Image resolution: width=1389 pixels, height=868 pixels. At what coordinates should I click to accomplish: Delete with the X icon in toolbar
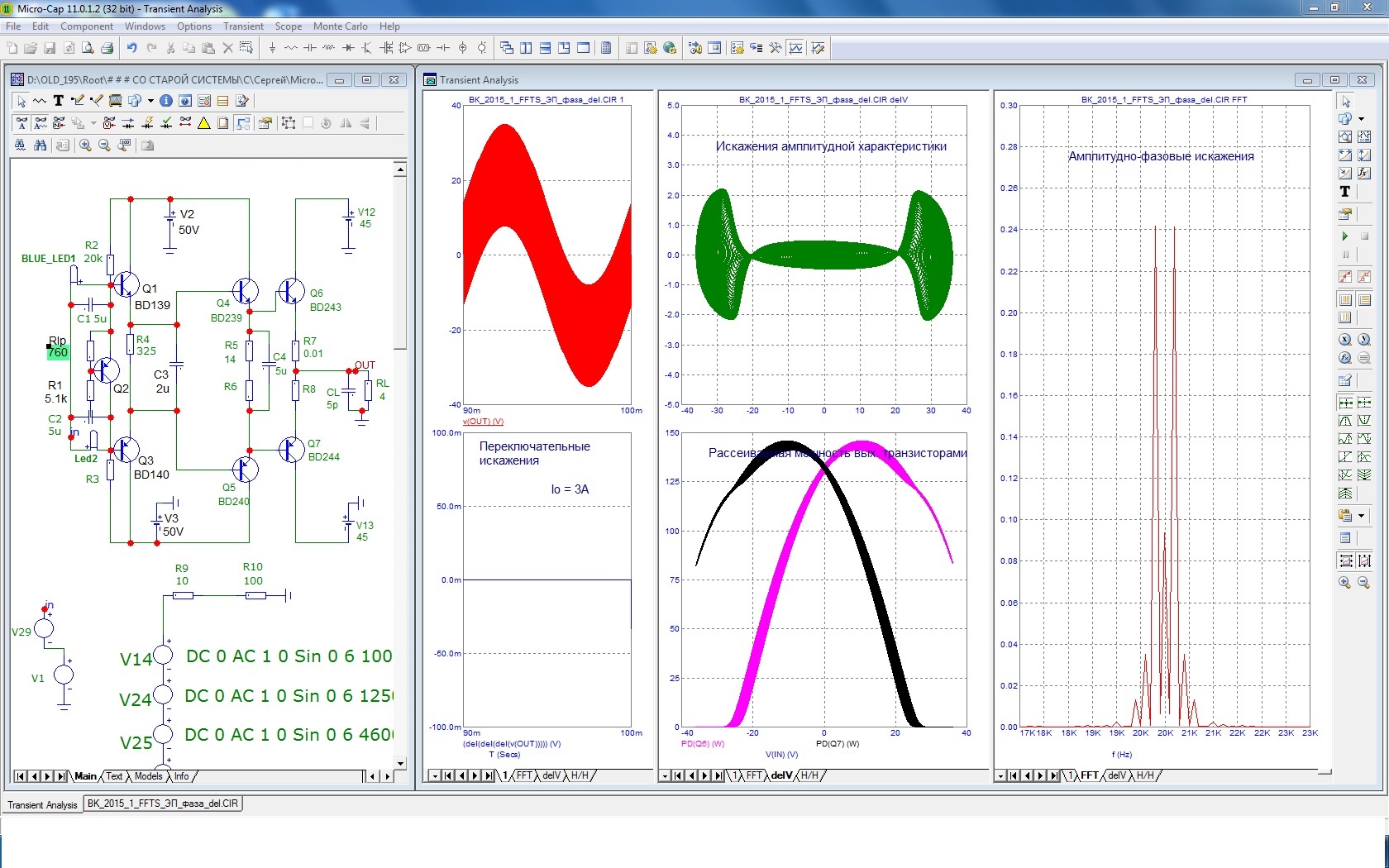tap(227, 48)
